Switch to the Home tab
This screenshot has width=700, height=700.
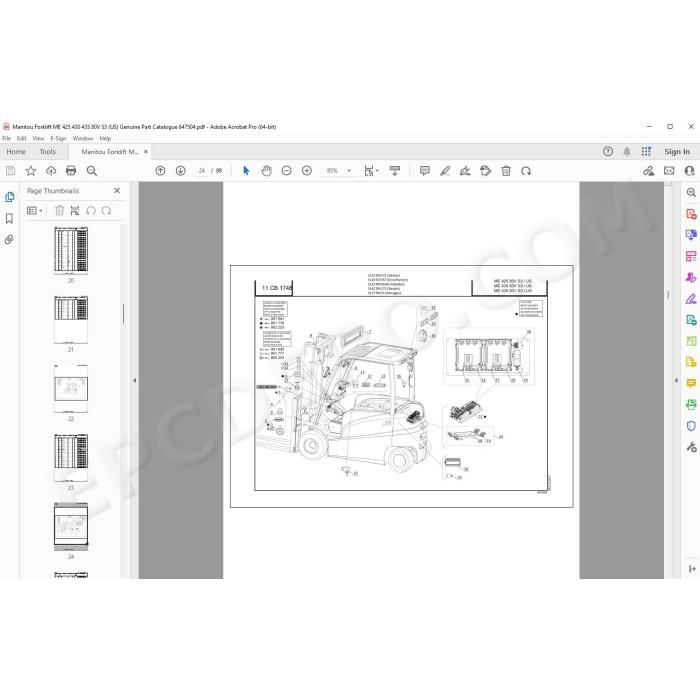tap(16, 151)
